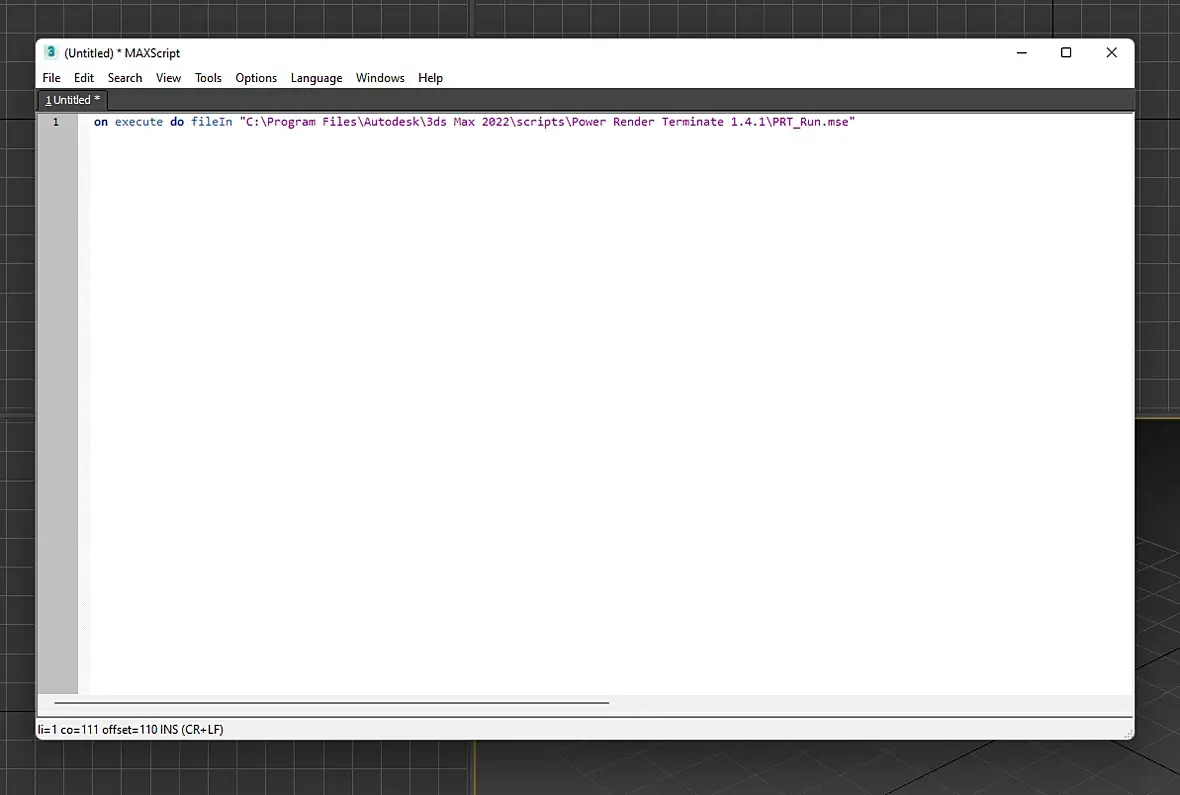The image size is (1180, 795).
Task: Click the 3ds Max icon in title bar
Action: point(51,53)
